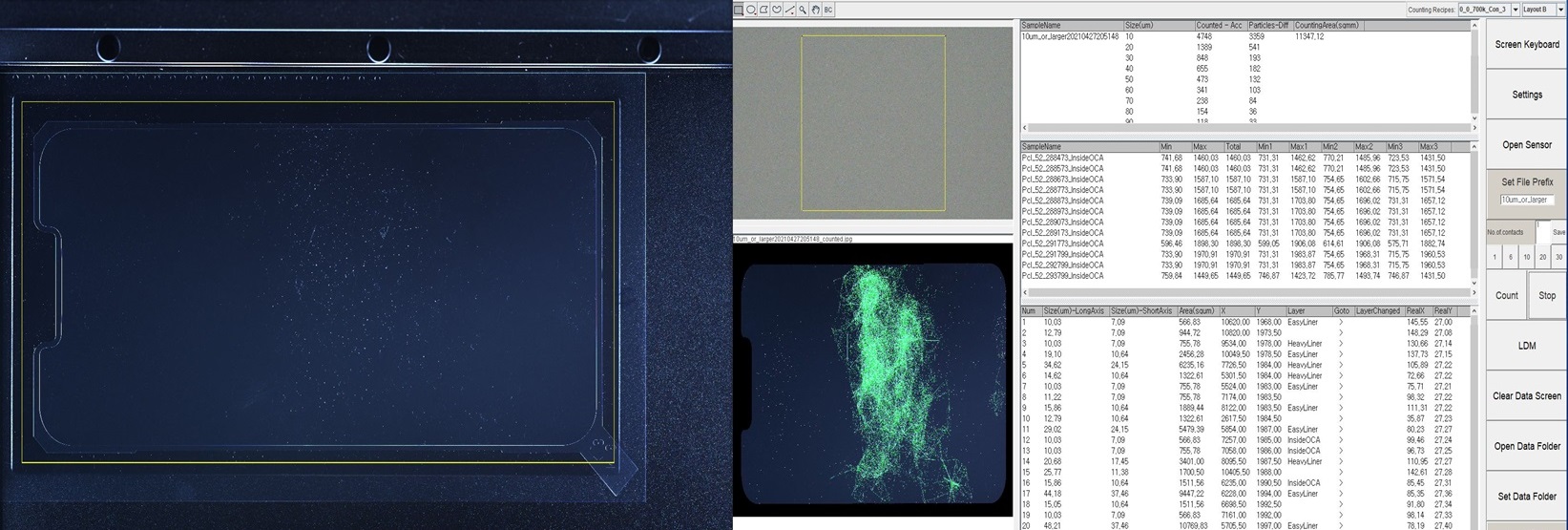Select the line measurement tool

point(790,10)
